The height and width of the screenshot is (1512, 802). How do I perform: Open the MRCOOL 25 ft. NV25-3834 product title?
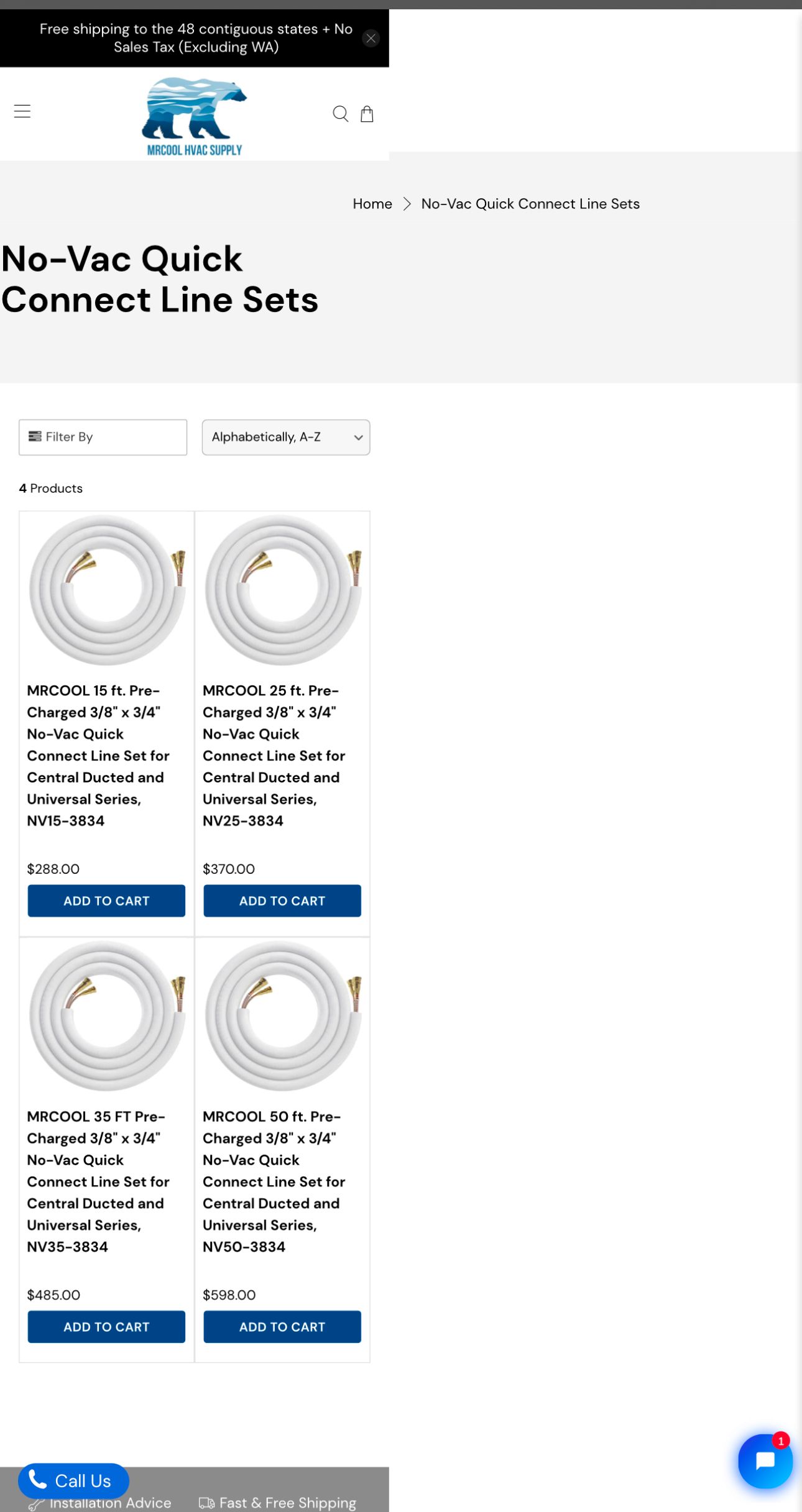click(x=274, y=755)
